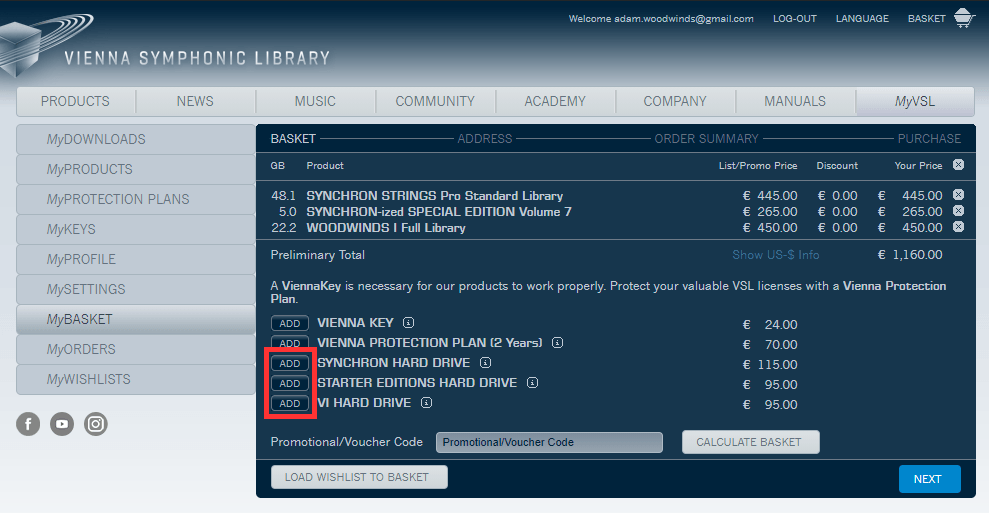This screenshot has height=513, width=989.
Task: Go to MyORDERS in sidebar
Action: click(x=136, y=349)
